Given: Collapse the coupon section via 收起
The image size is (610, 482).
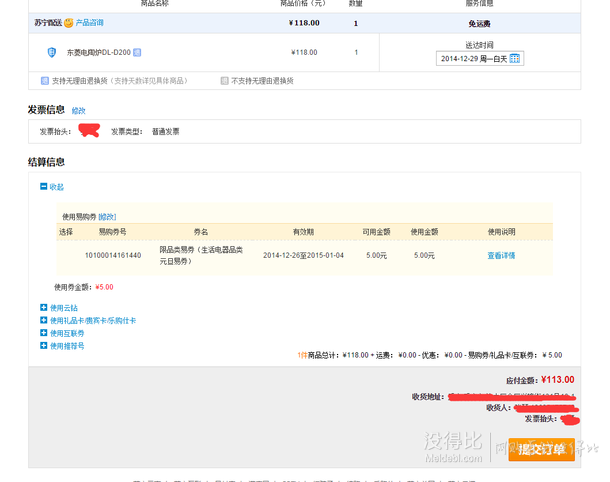Looking at the screenshot, I should tap(57, 187).
